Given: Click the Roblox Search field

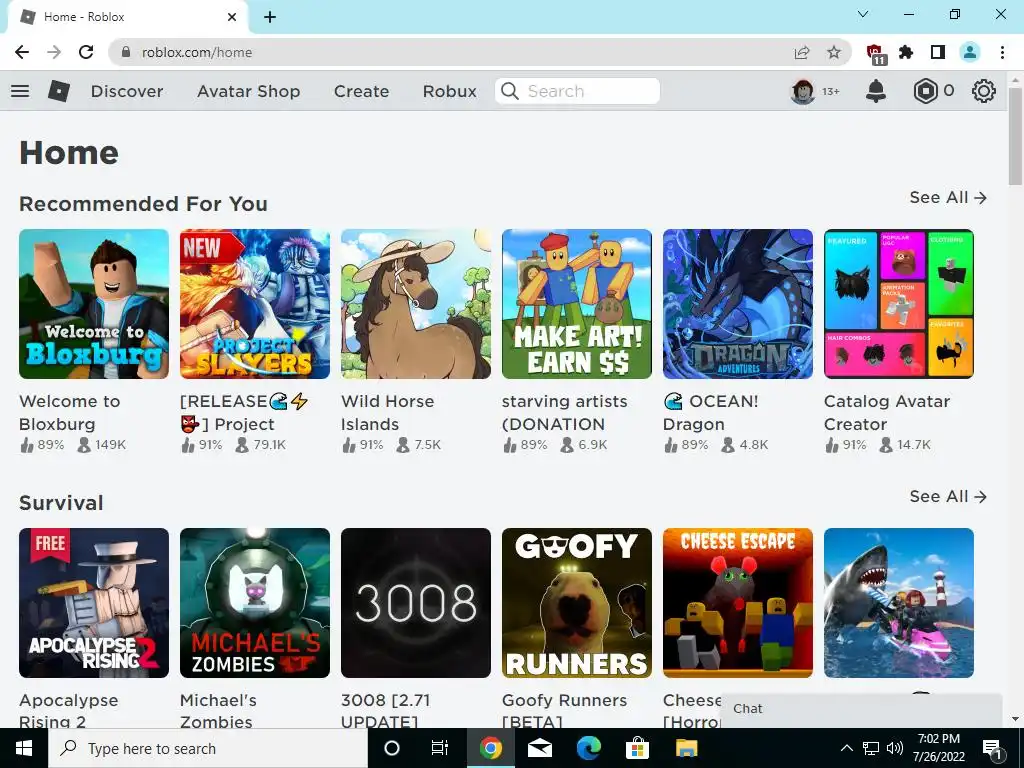Looking at the screenshot, I should [x=577, y=91].
